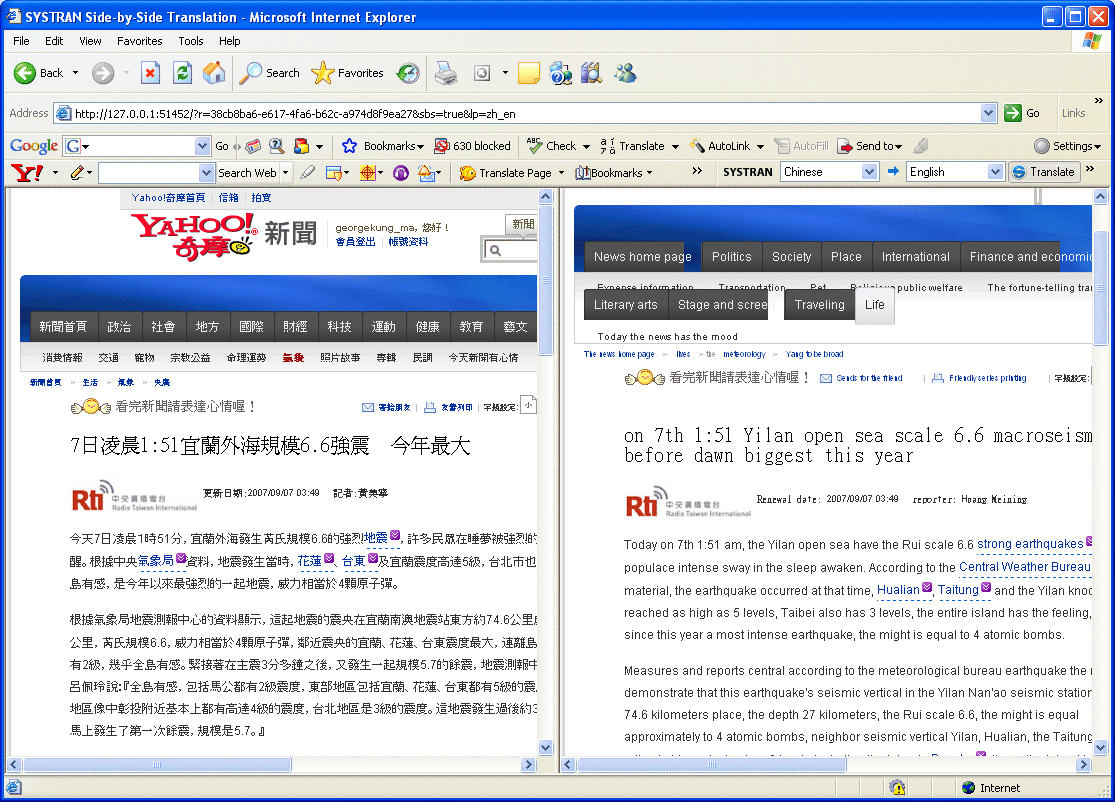Open the History clock icon
This screenshot has height=802, width=1115.
tap(408, 73)
